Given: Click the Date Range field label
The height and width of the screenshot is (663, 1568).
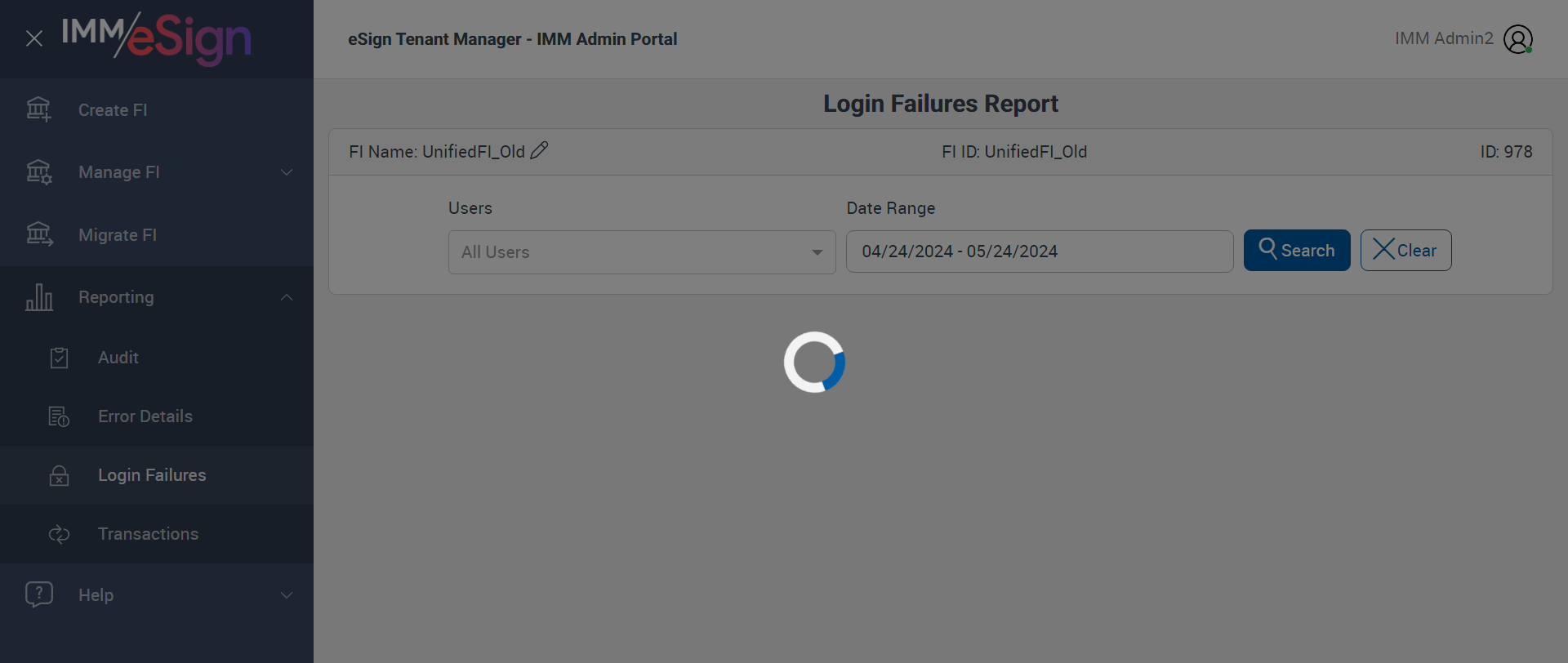Looking at the screenshot, I should [891, 208].
